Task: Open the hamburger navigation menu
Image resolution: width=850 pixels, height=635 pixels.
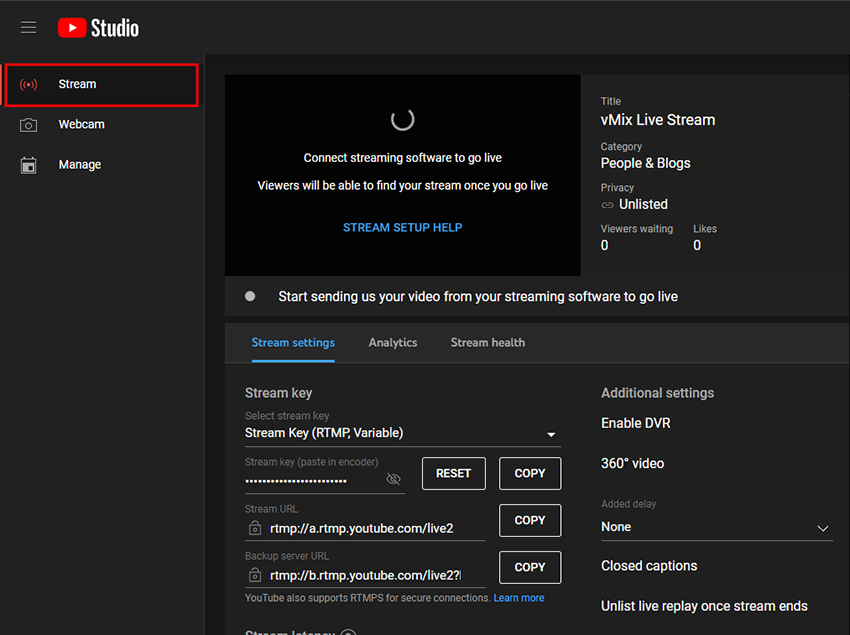Action: point(28,27)
